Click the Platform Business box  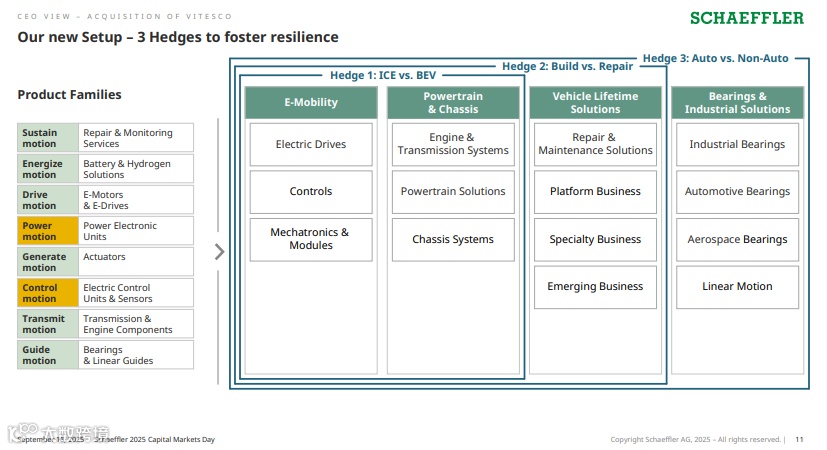[x=595, y=192]
